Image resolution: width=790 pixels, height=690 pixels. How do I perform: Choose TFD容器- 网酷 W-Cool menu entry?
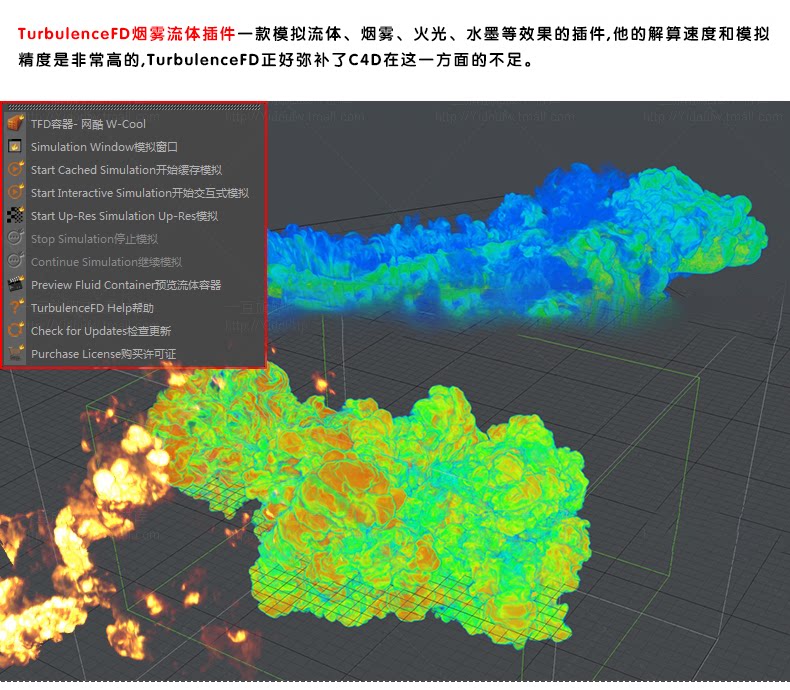(88, 124)
